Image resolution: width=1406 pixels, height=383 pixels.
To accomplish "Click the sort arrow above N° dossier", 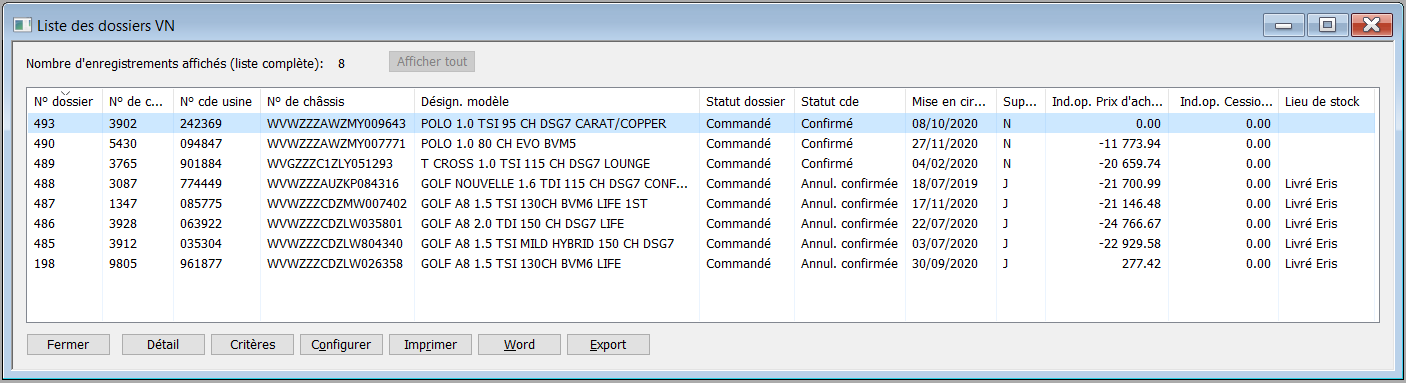I will (65, 92).
